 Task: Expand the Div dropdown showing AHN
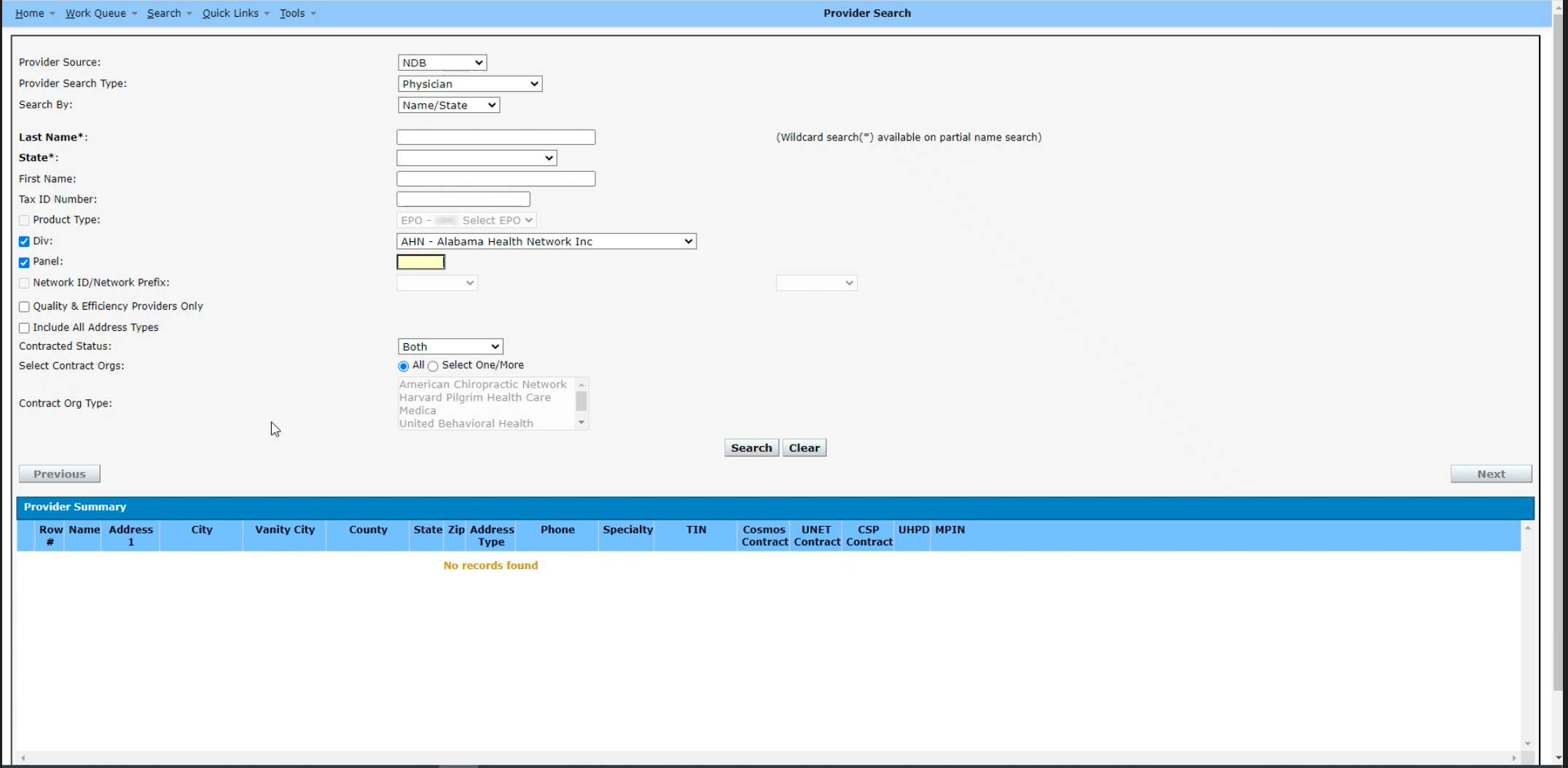[546, 241]
